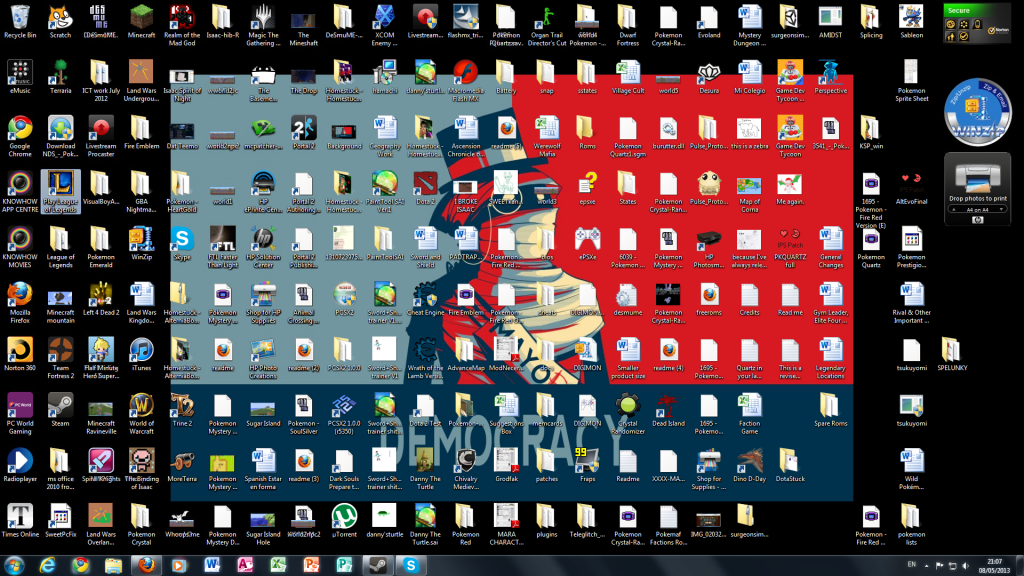Open the Fire Emblem folder
The height and width of the screenshot is (576, 1024).
(x=141, y=130)
